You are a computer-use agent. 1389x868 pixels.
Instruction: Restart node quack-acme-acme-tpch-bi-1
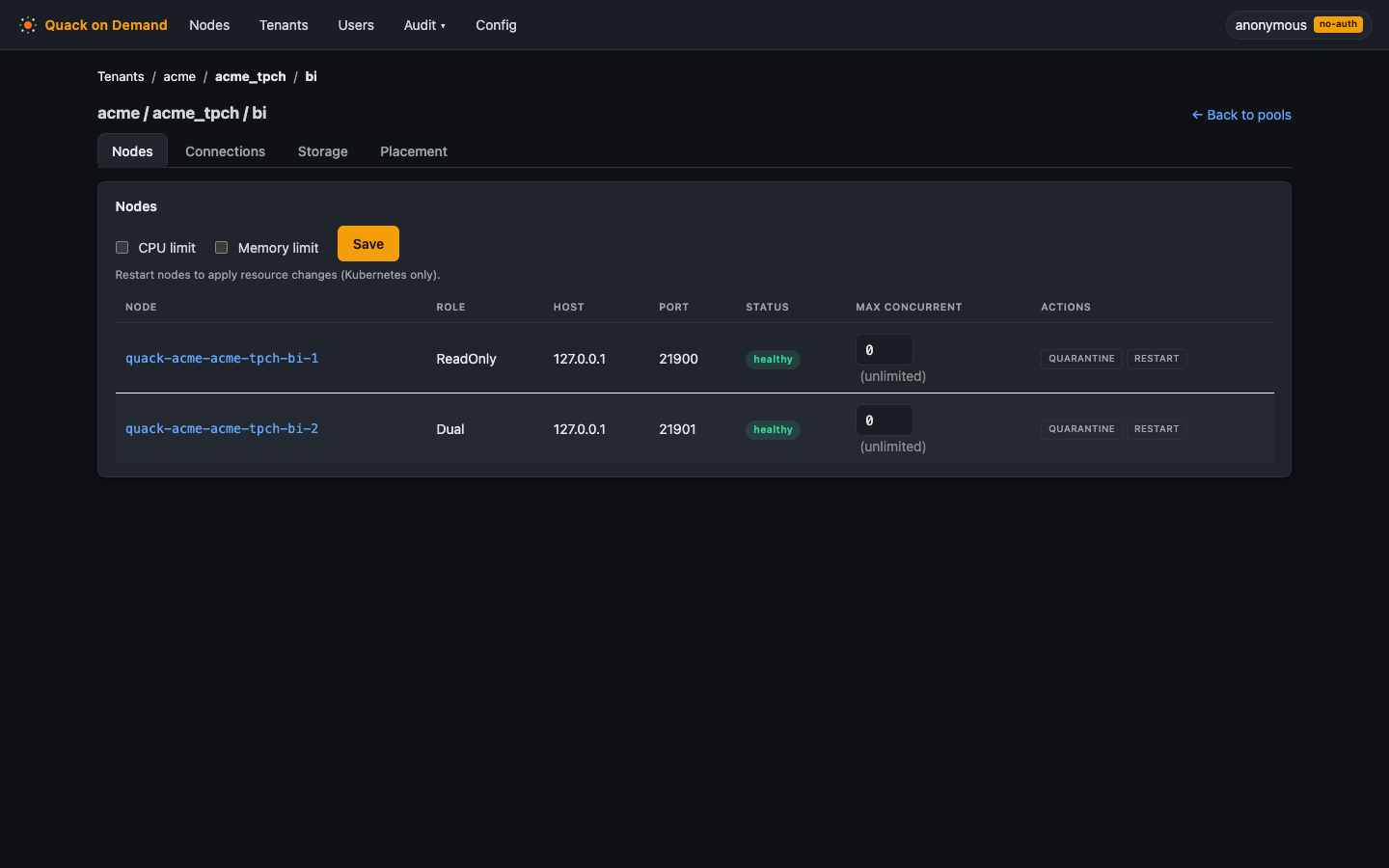point(1157,359)
